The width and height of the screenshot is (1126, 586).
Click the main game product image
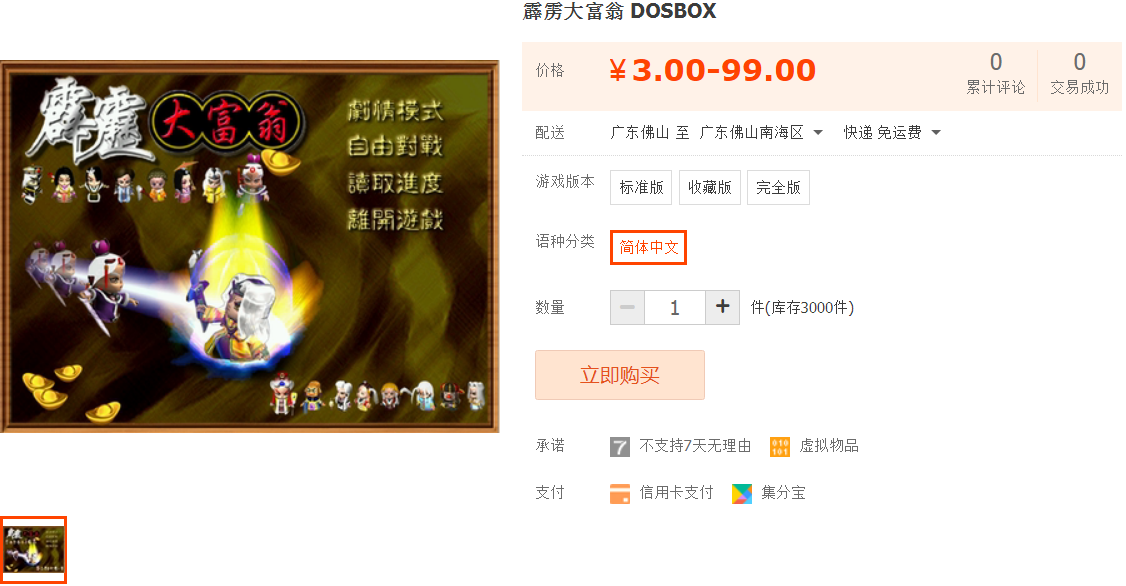(249, 246)
